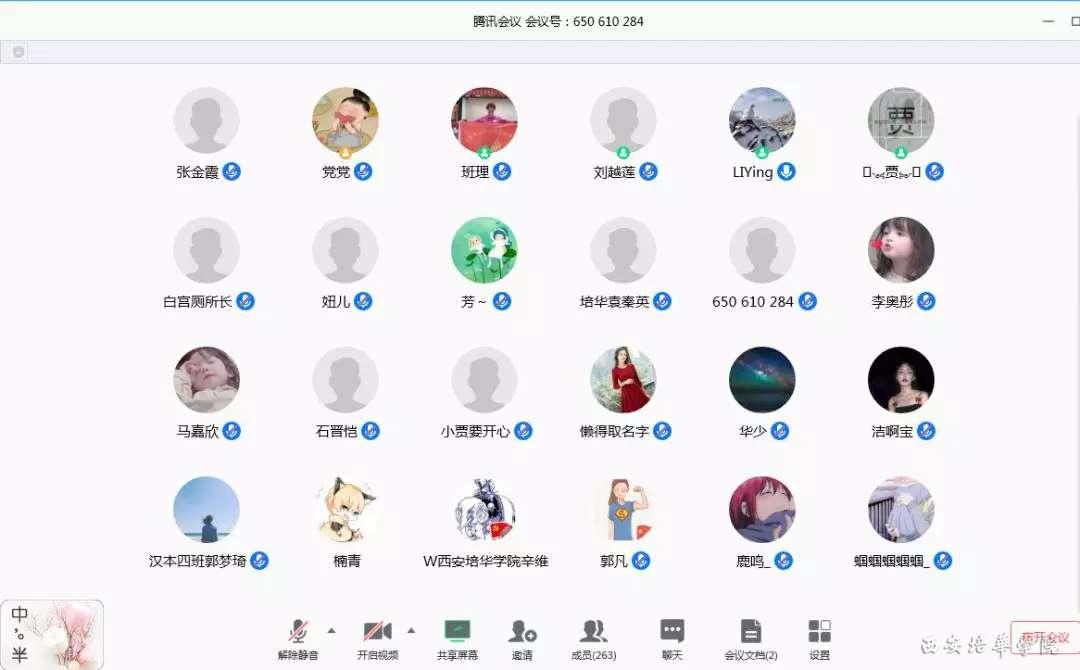Click microphone icon beside LIYing
Screen dimensions: 1080x670
point(787,172)
